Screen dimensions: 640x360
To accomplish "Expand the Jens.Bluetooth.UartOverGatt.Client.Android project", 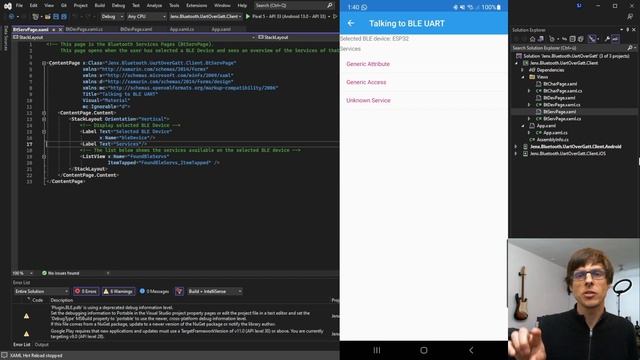I will [x=516, y=147].
